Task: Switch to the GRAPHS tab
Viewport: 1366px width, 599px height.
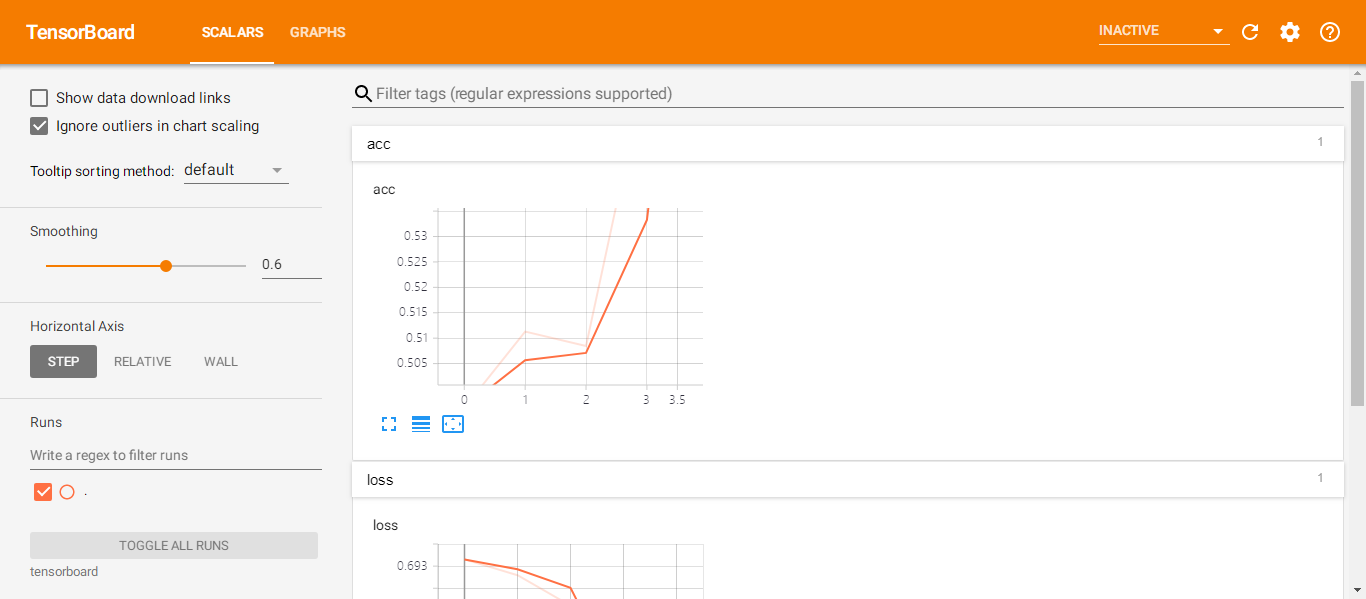Action: pos(318,32)
